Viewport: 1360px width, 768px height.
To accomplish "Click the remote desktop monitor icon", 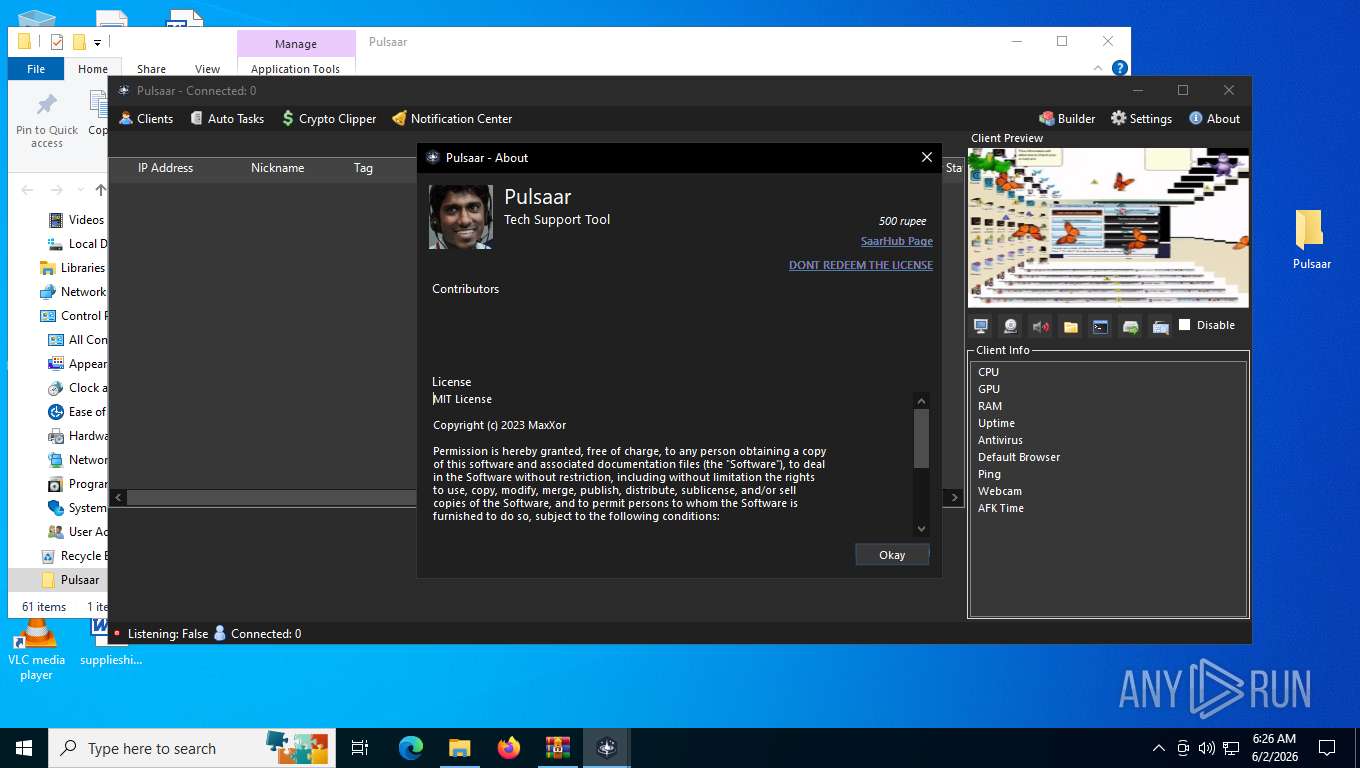I will coord(981,326).
